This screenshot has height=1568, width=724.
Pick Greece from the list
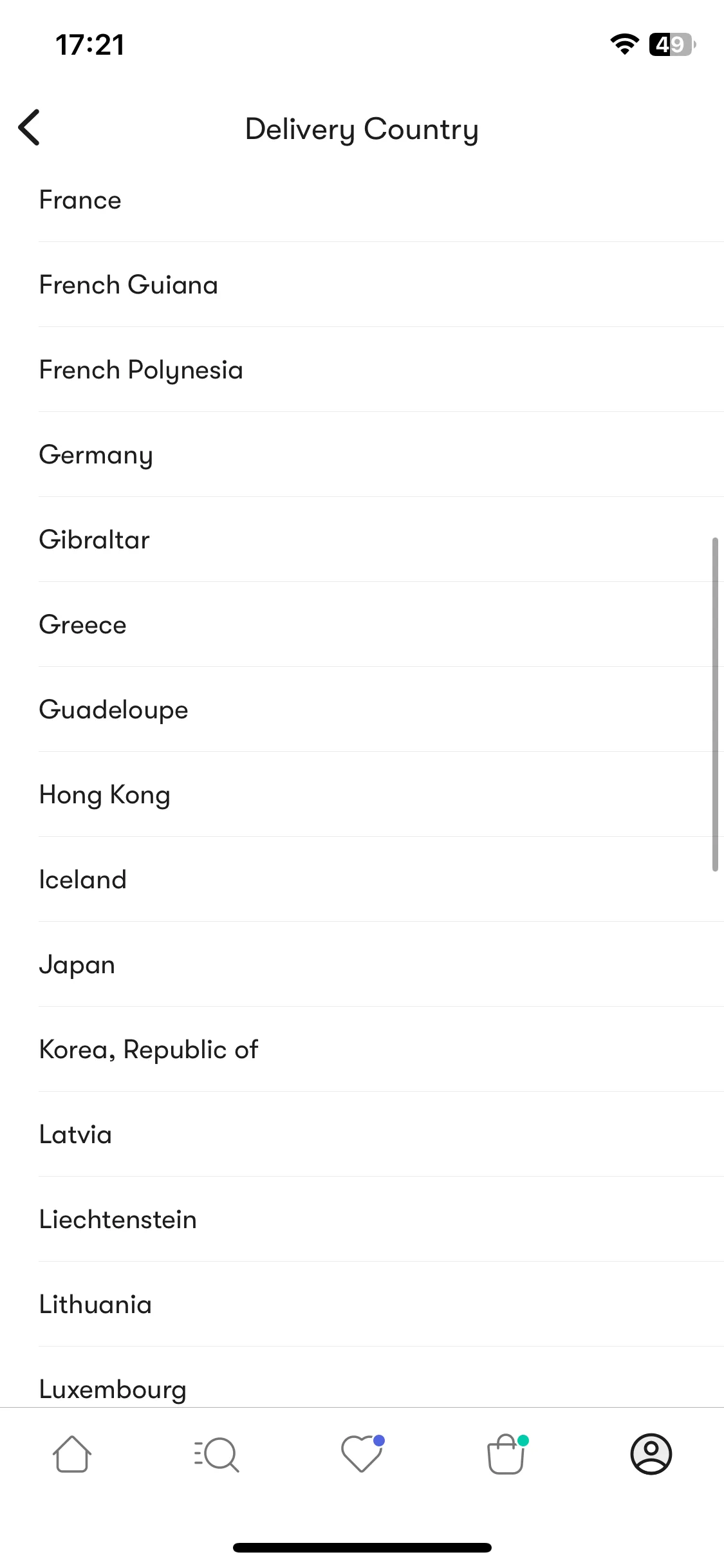(x=381, y=625)
